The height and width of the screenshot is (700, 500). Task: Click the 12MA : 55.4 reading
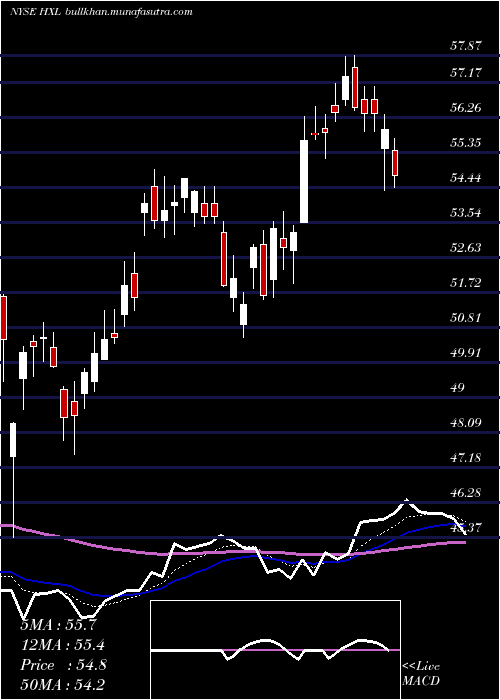point(63,645)
